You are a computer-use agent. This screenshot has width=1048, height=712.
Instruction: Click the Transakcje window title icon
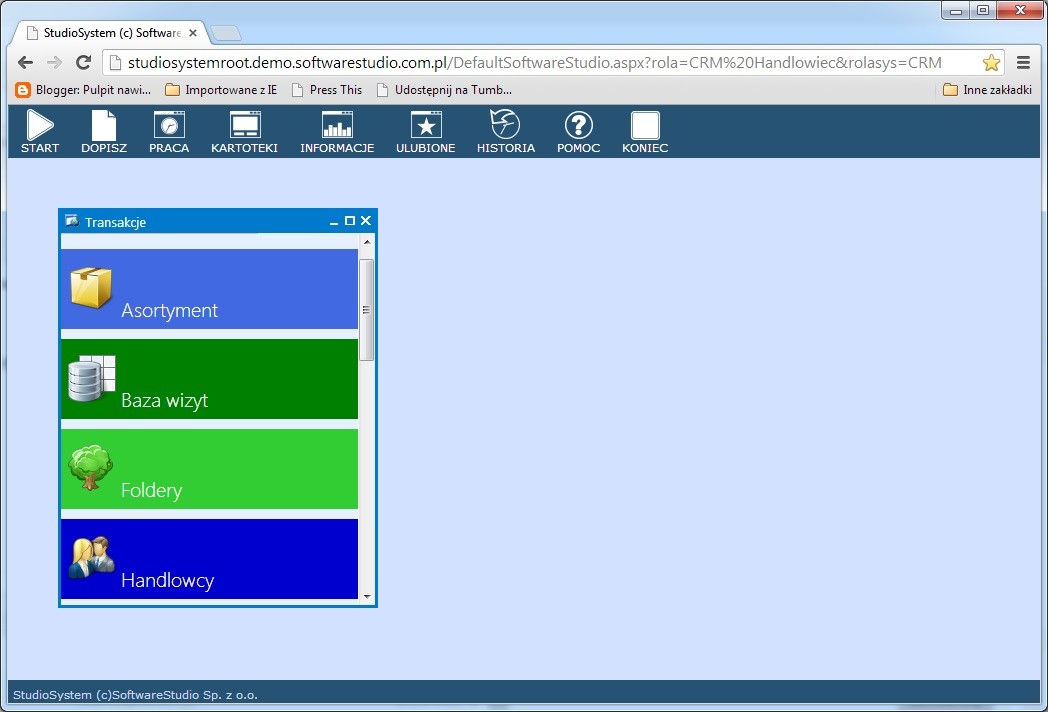tap(72, 221)
